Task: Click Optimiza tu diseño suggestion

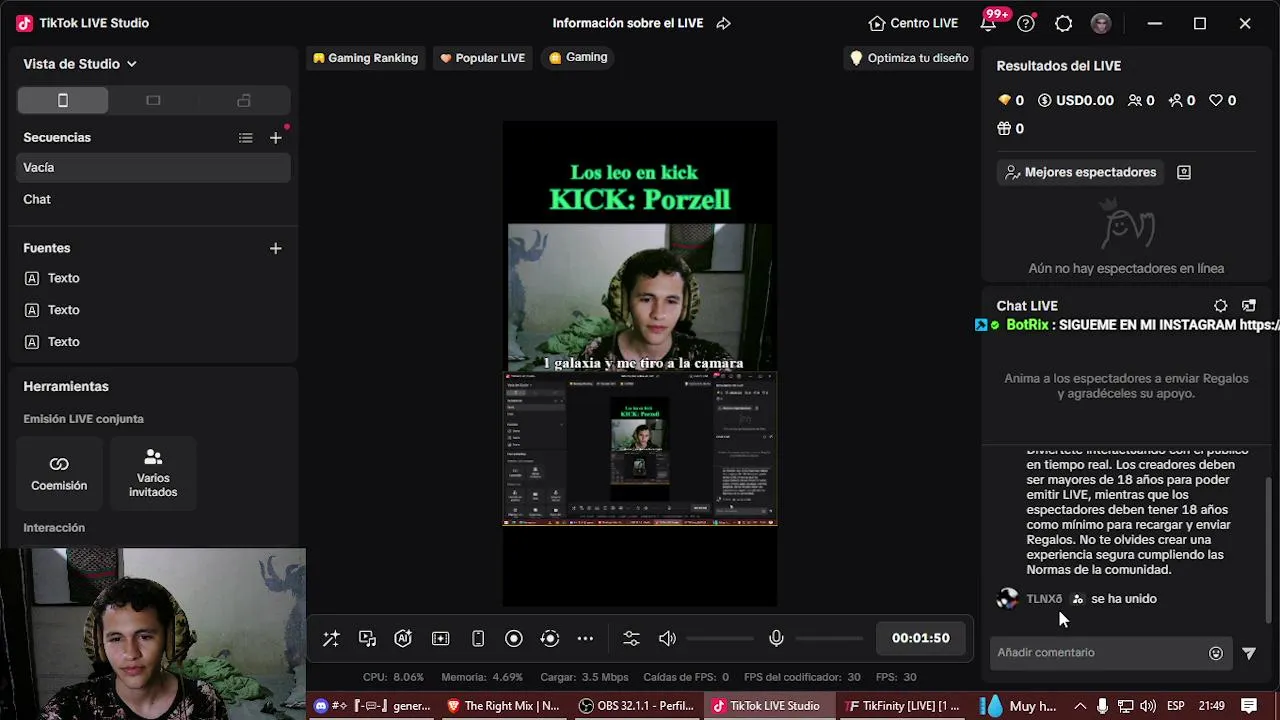Action: point(909,58)
